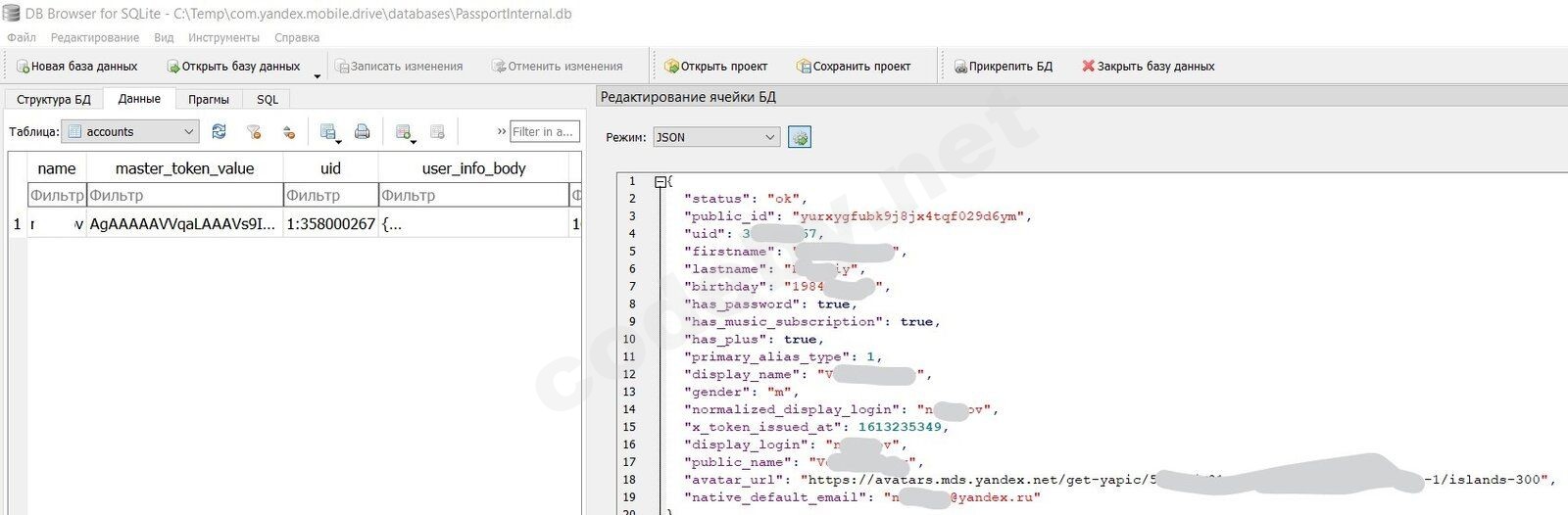Click the filter field under master_token_value
This screenshot has width=1568, height=515.
click(x=185, y=196)
